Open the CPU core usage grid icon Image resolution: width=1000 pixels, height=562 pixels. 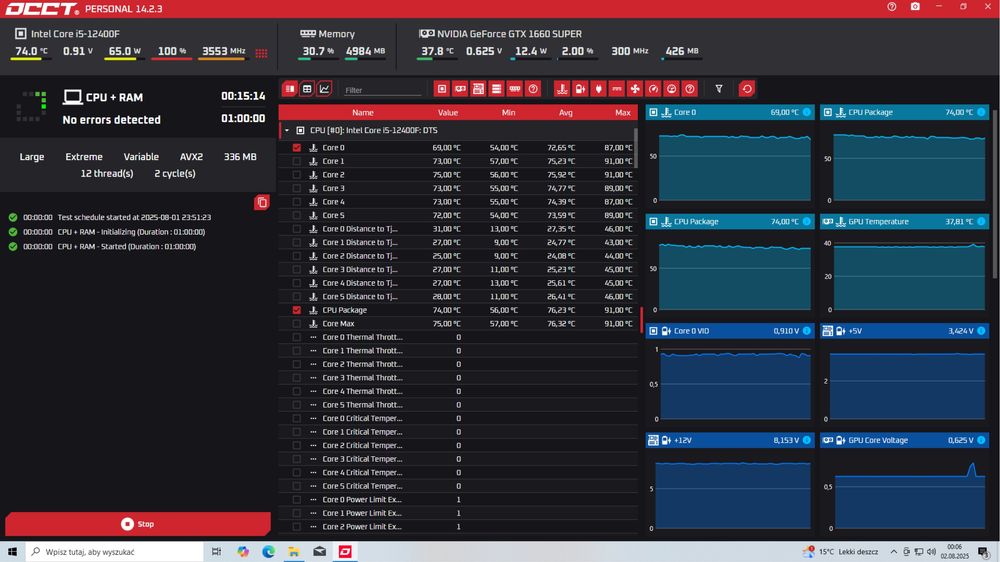pyautogui.click(x=261, y=53)
